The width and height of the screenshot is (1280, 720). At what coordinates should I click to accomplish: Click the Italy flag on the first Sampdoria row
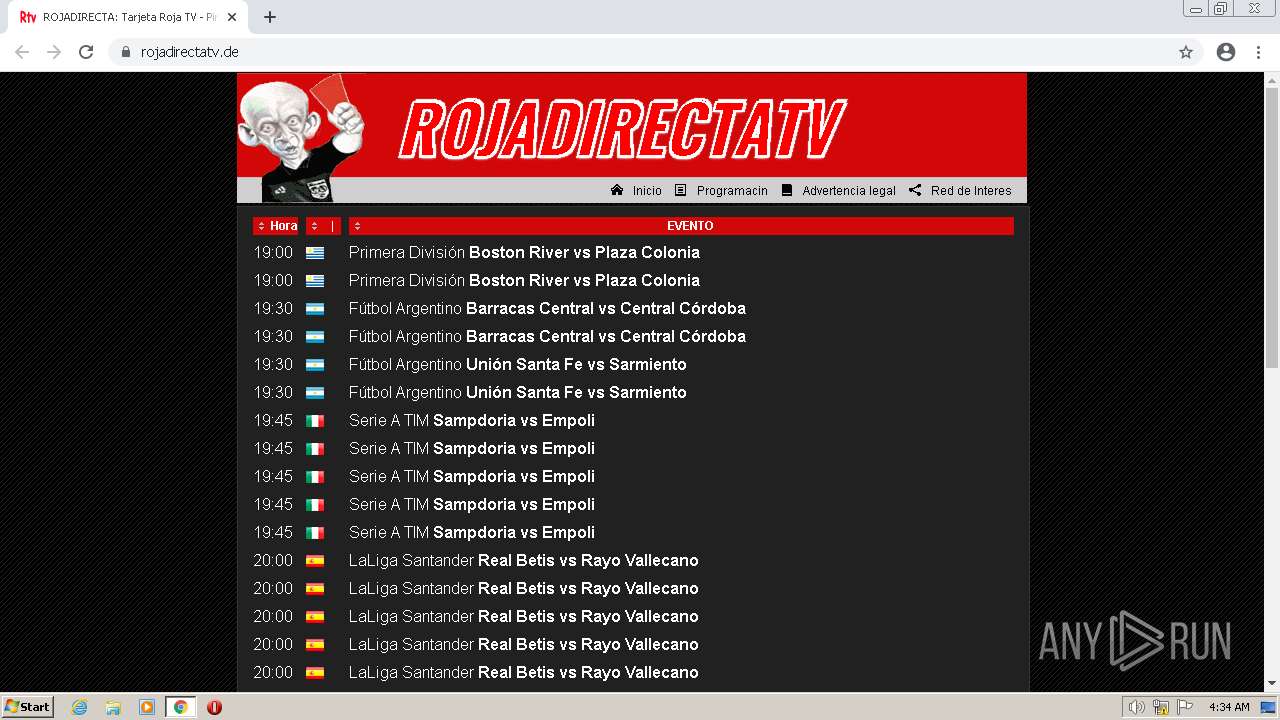click(x=315, y=421)
